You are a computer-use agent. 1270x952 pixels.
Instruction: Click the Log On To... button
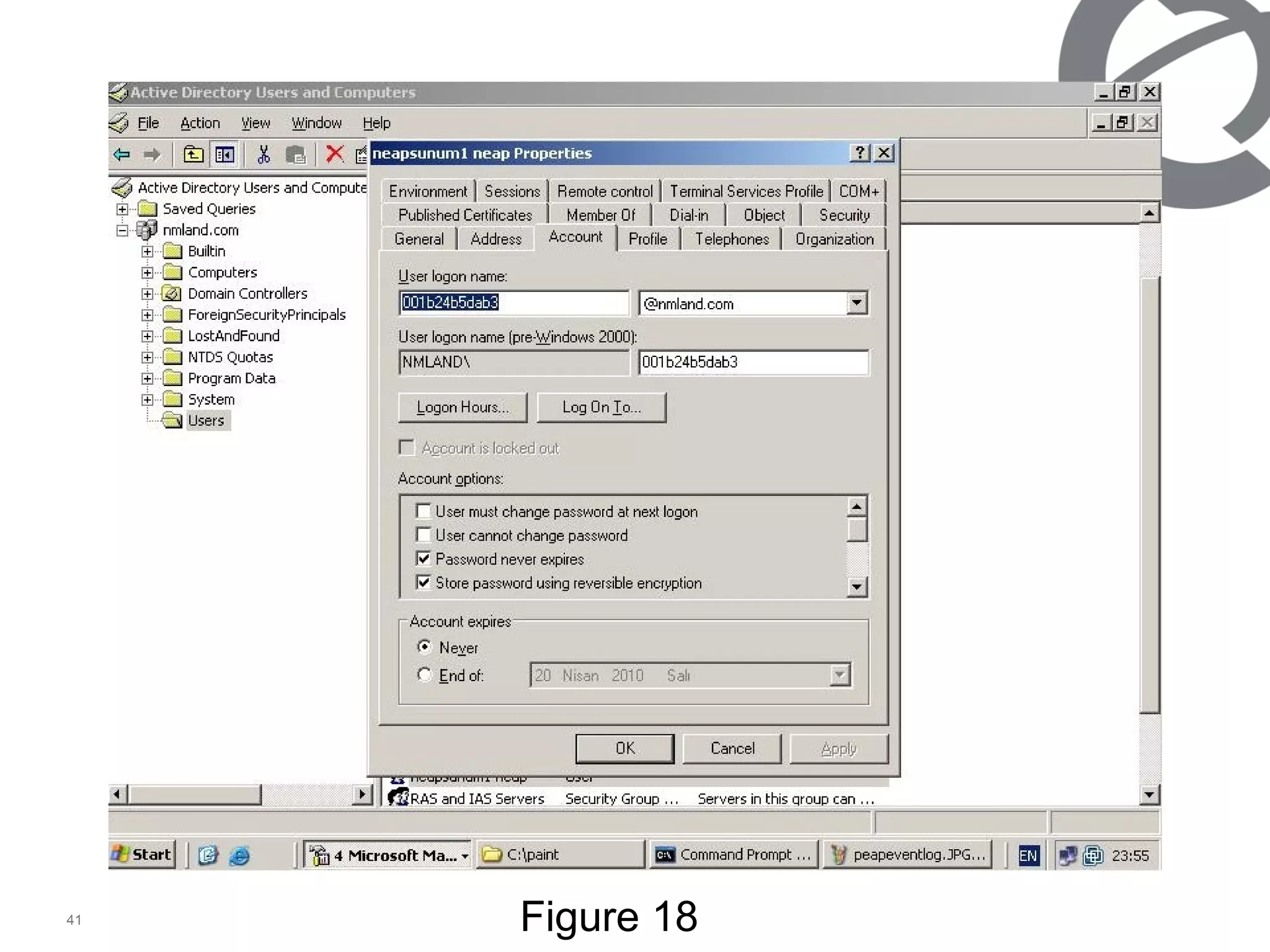coord(602,407)
